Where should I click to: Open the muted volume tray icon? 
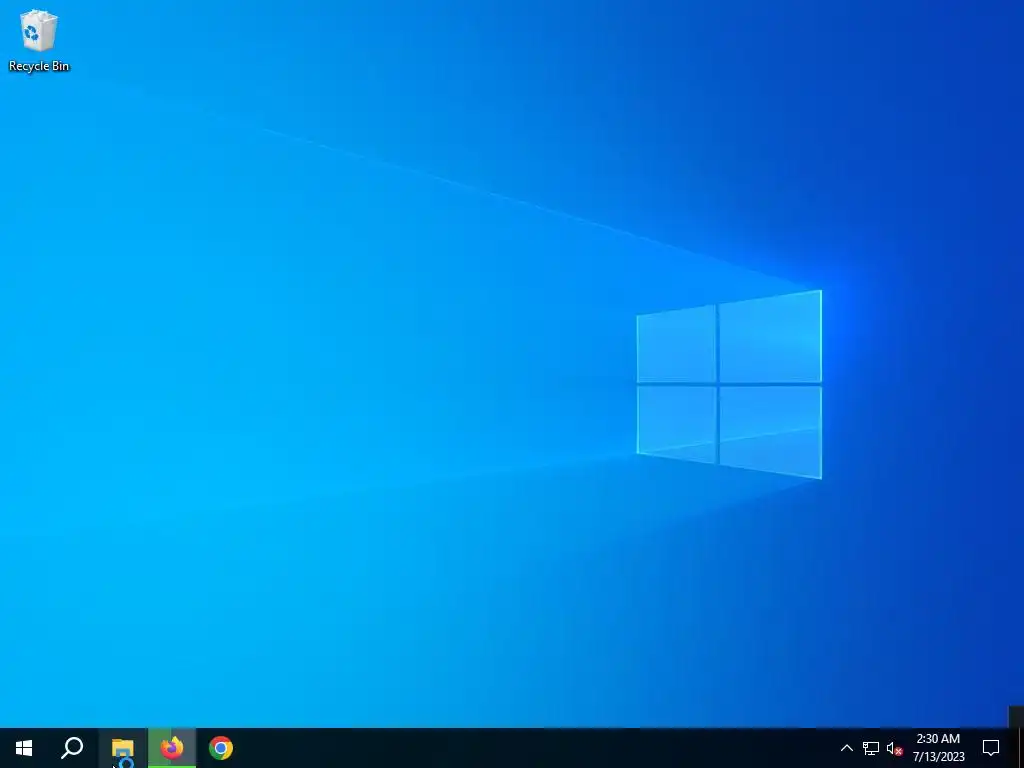894,748
